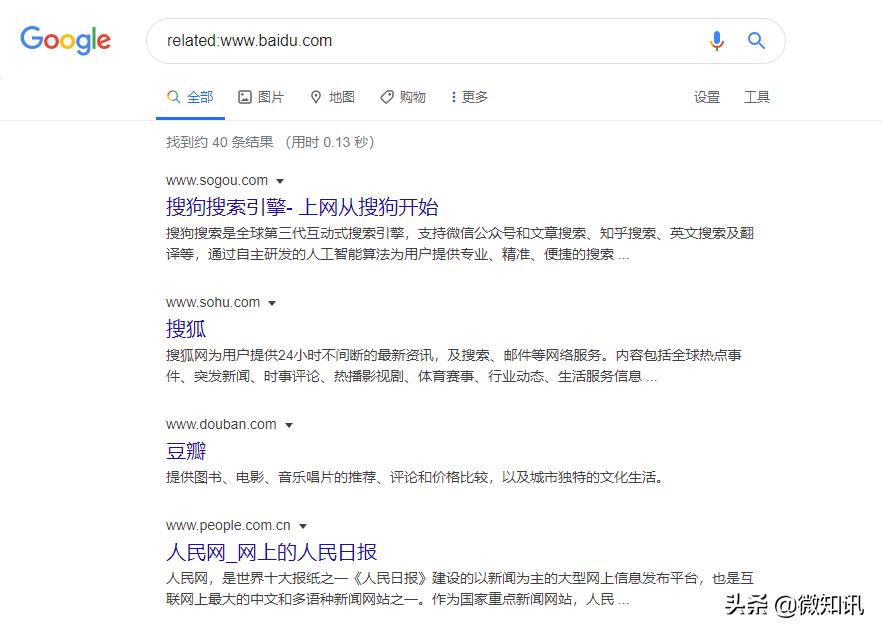The image size is (882, 634).
Task: Open the 工具 (Tools) menu
Action: [x=757, y=97]
